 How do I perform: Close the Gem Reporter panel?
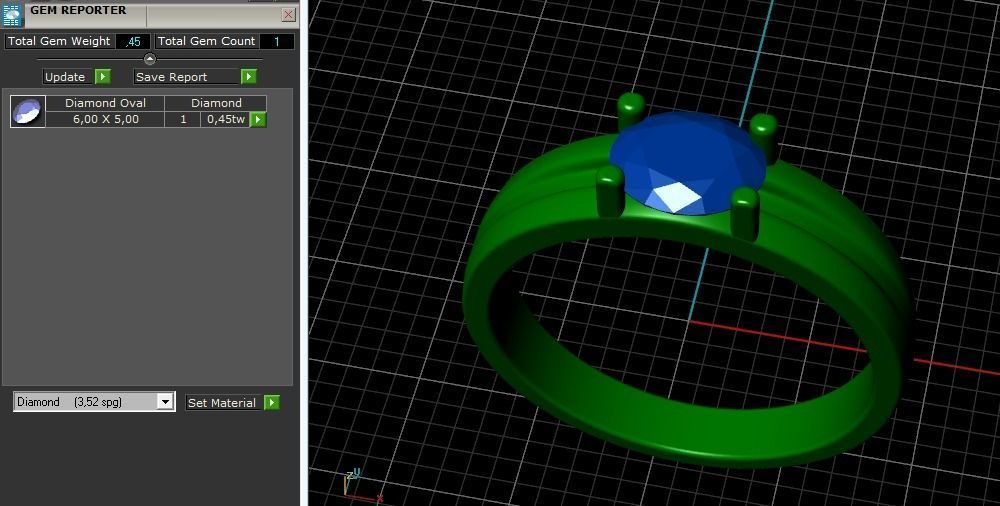[x=288, y=15]
